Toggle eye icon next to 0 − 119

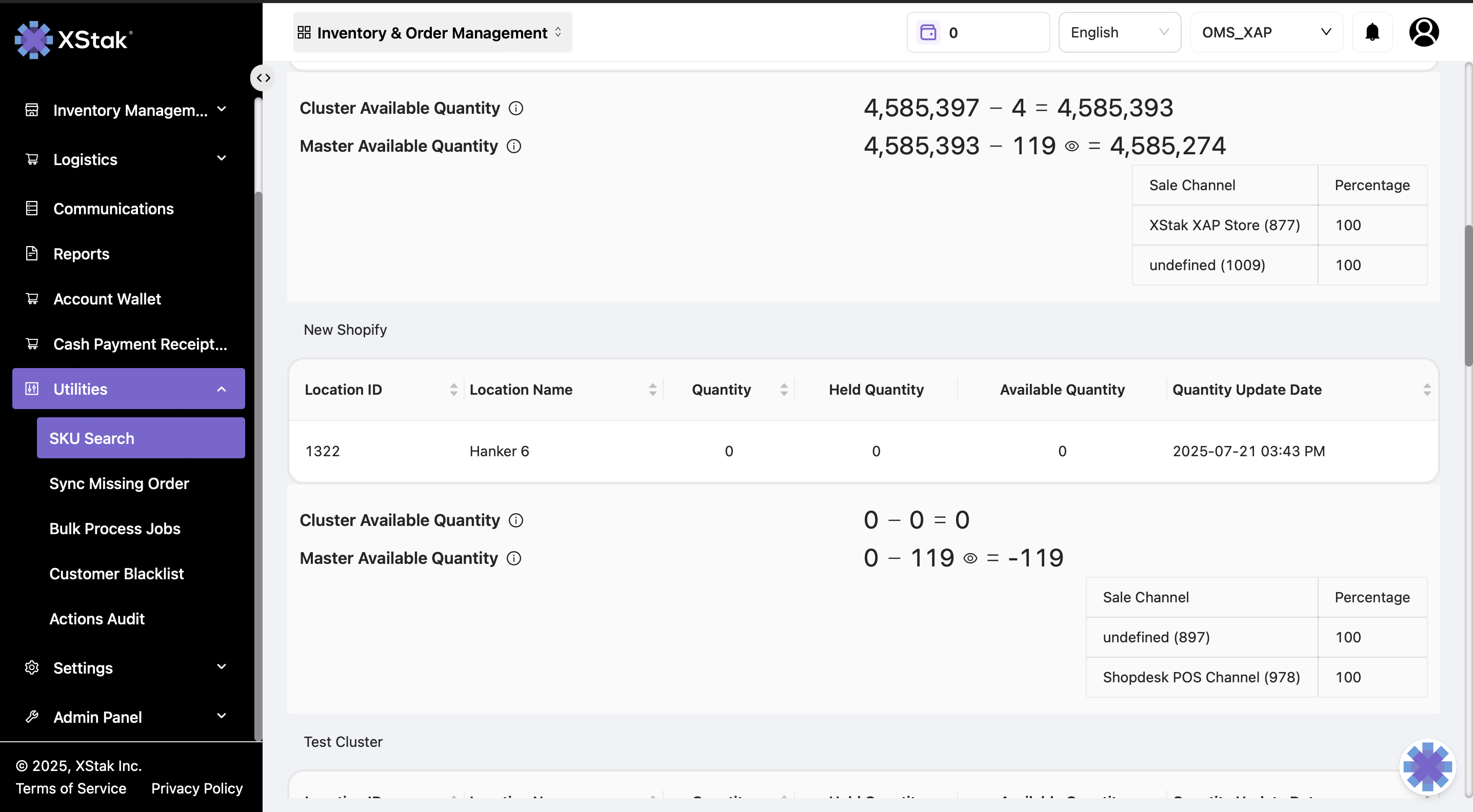(x=970, y=558)
